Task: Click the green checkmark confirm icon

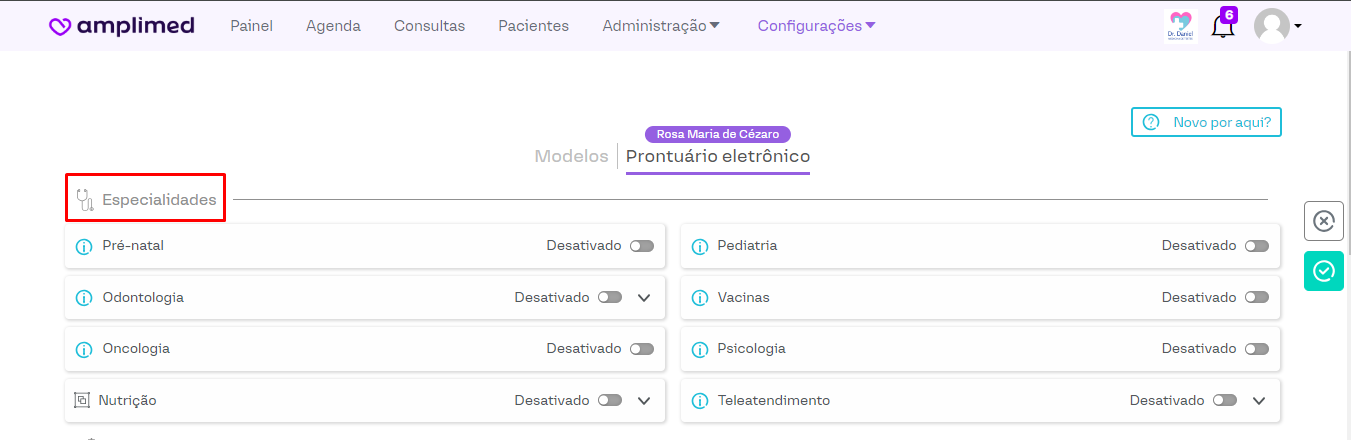Action: pyautogui.click(x=1323, y=271)
